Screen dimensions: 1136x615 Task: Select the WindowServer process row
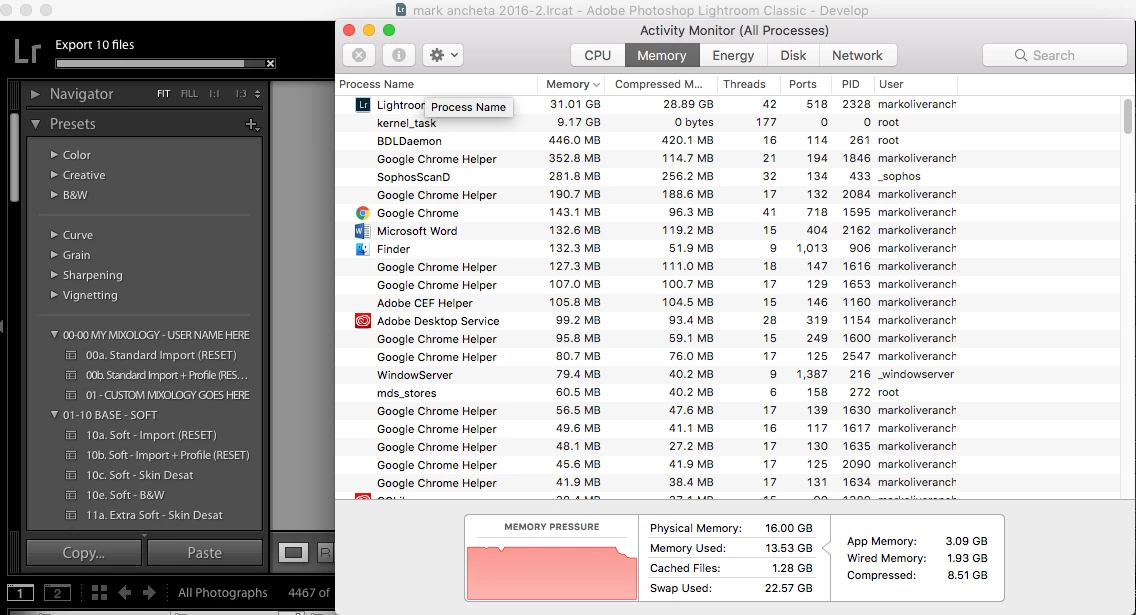tap(728, 375)
